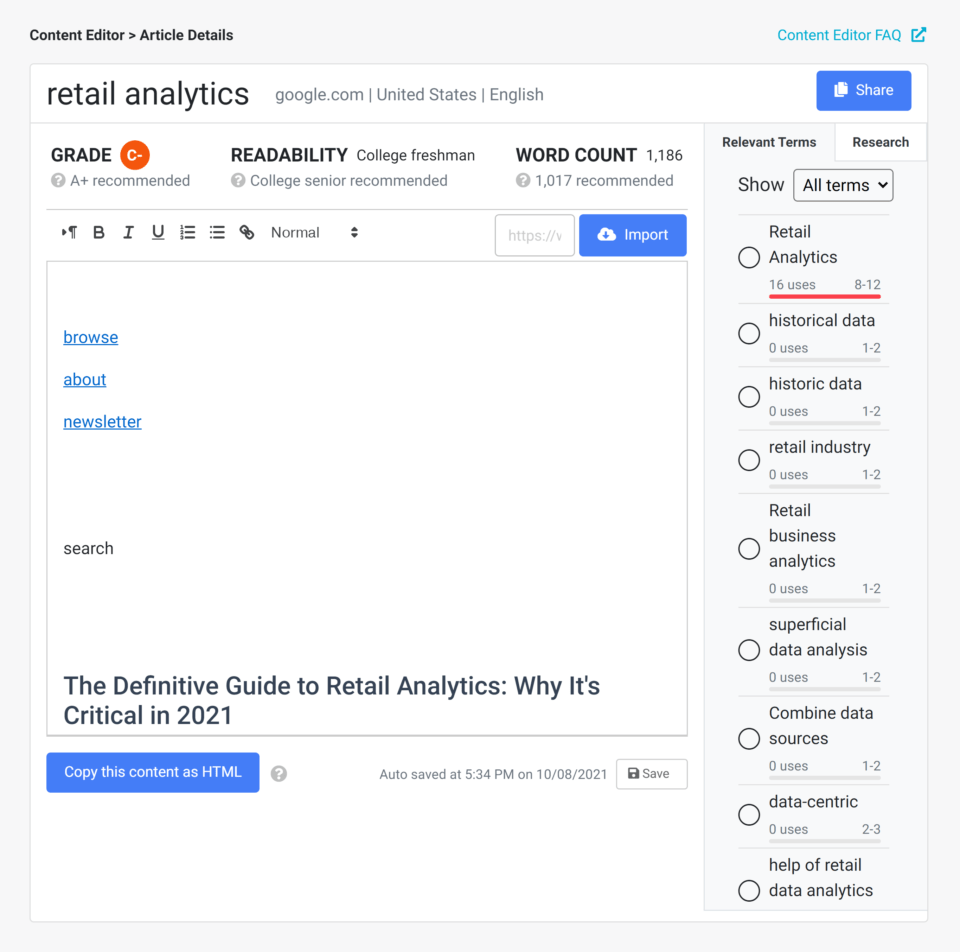Select the radio button for Retail Analytics

click(x=749, y=257)
